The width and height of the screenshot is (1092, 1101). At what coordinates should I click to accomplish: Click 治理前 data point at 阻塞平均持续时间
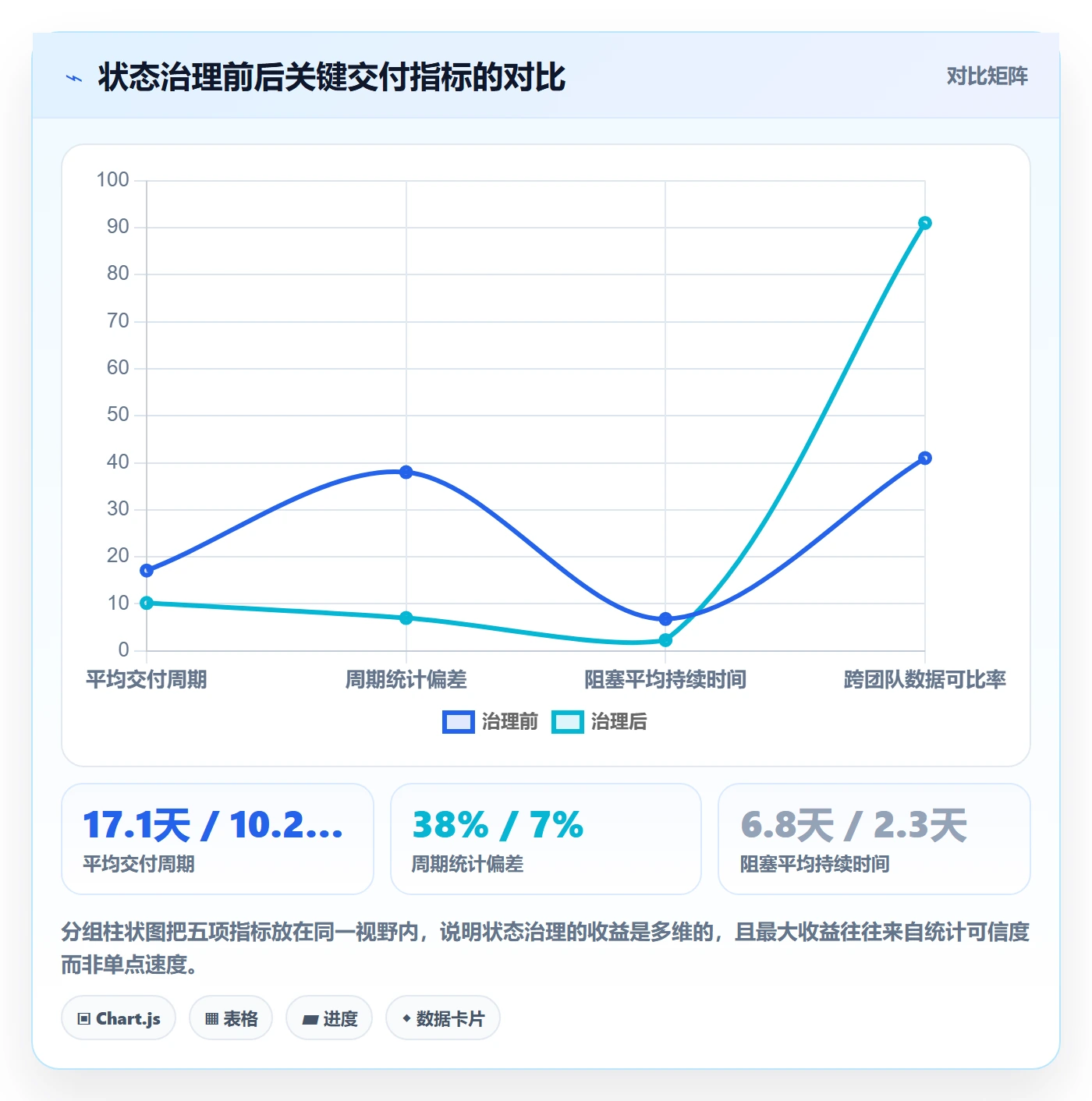[665, 619]
